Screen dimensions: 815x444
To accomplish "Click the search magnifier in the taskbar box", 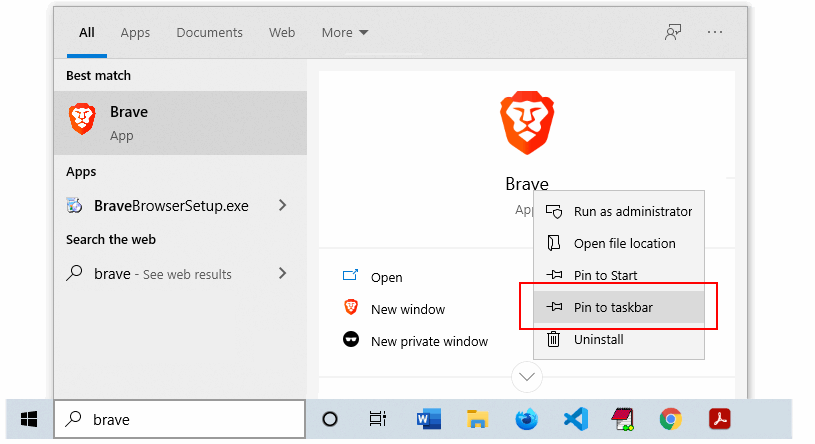I will click(74, 419).
